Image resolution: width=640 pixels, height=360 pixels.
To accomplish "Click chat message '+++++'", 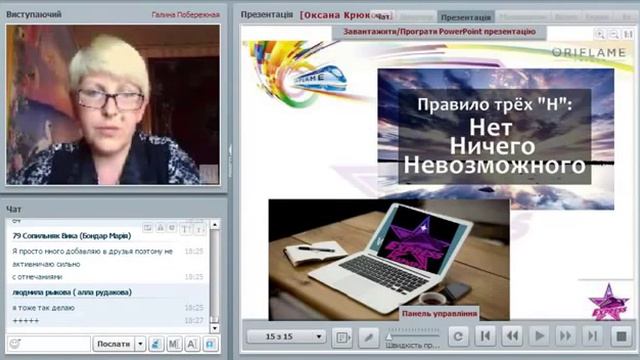I will coord(26,321).
